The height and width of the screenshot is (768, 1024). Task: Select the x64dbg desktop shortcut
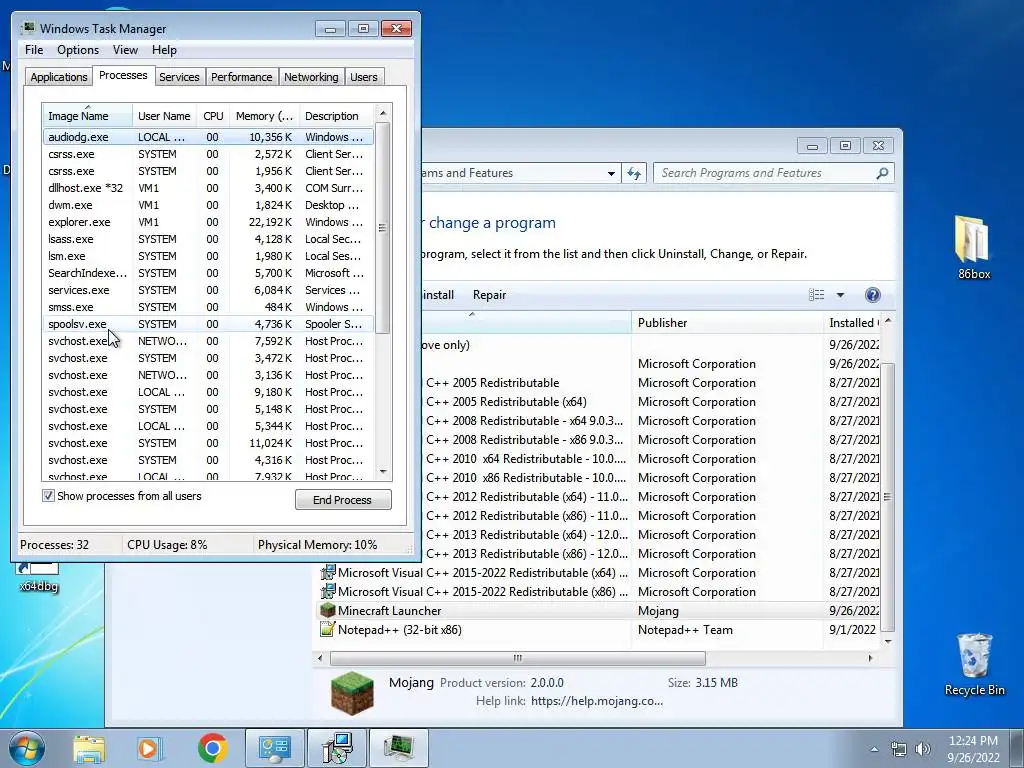pos(39,577)
